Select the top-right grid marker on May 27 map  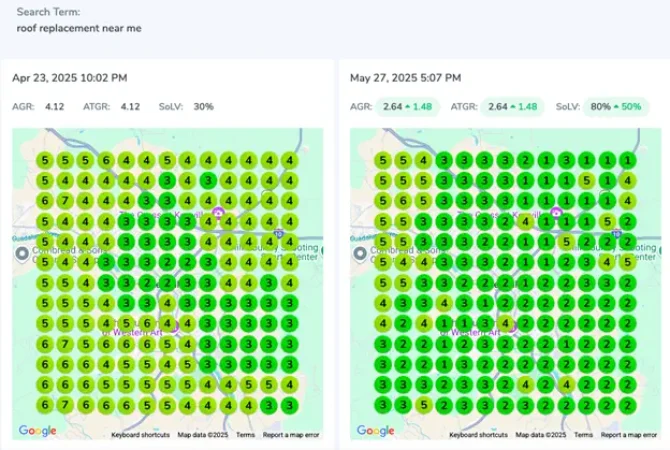click(627, 160)
